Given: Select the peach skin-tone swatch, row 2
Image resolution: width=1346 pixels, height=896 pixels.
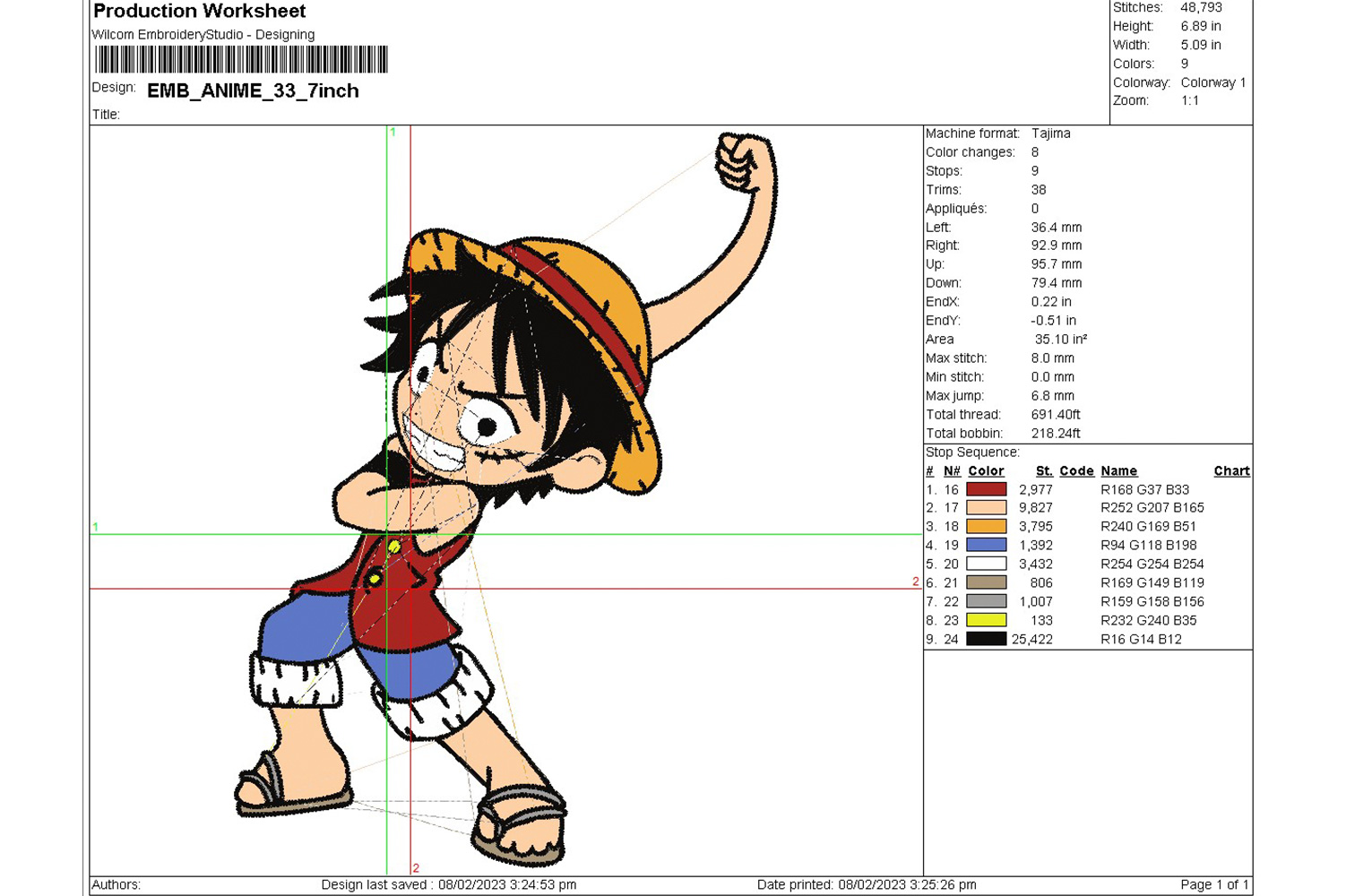Looking at the screenshot, I should tap(986, 508).
